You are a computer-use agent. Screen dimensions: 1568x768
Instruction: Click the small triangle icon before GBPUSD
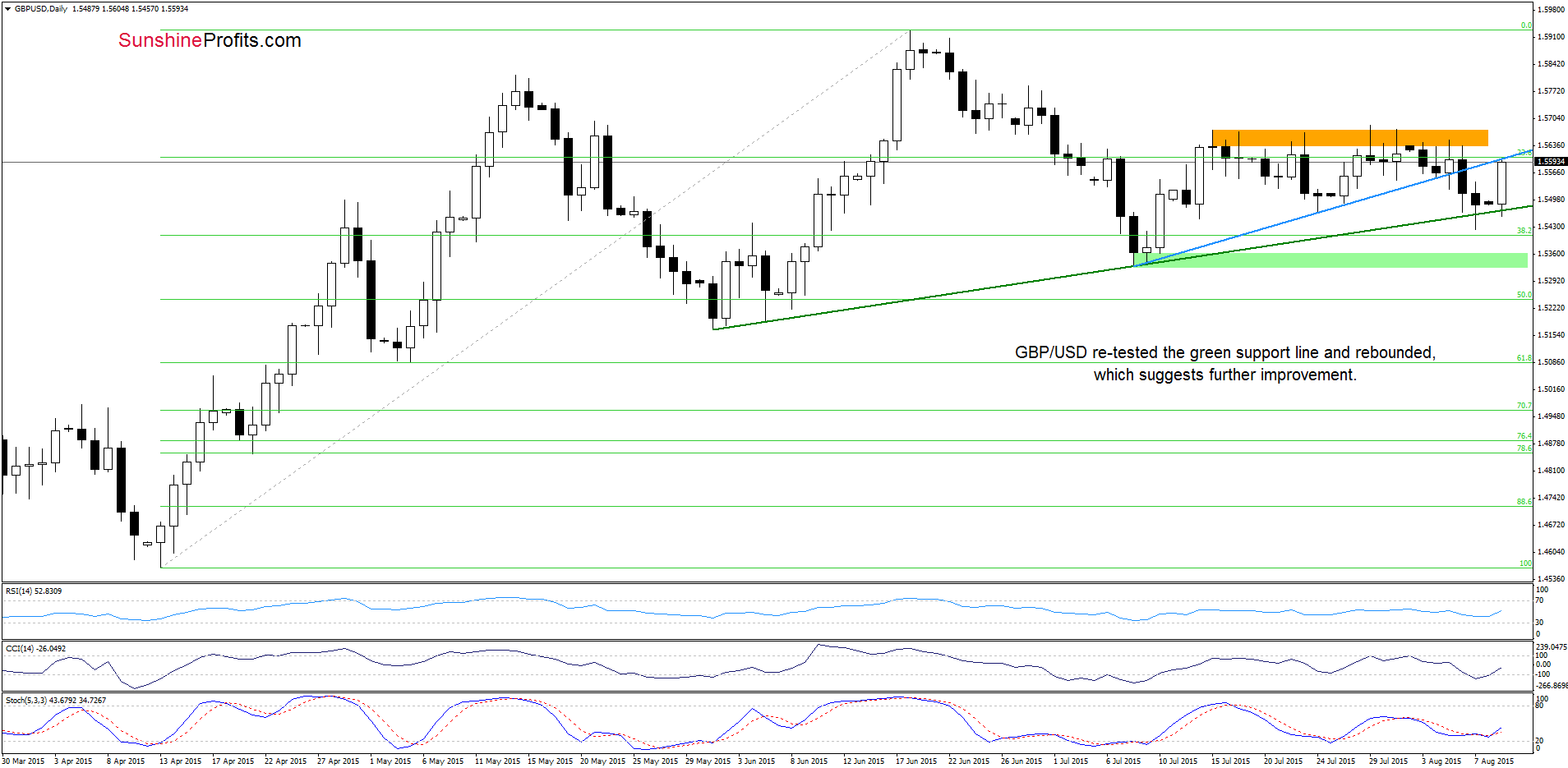pos(7,9)
